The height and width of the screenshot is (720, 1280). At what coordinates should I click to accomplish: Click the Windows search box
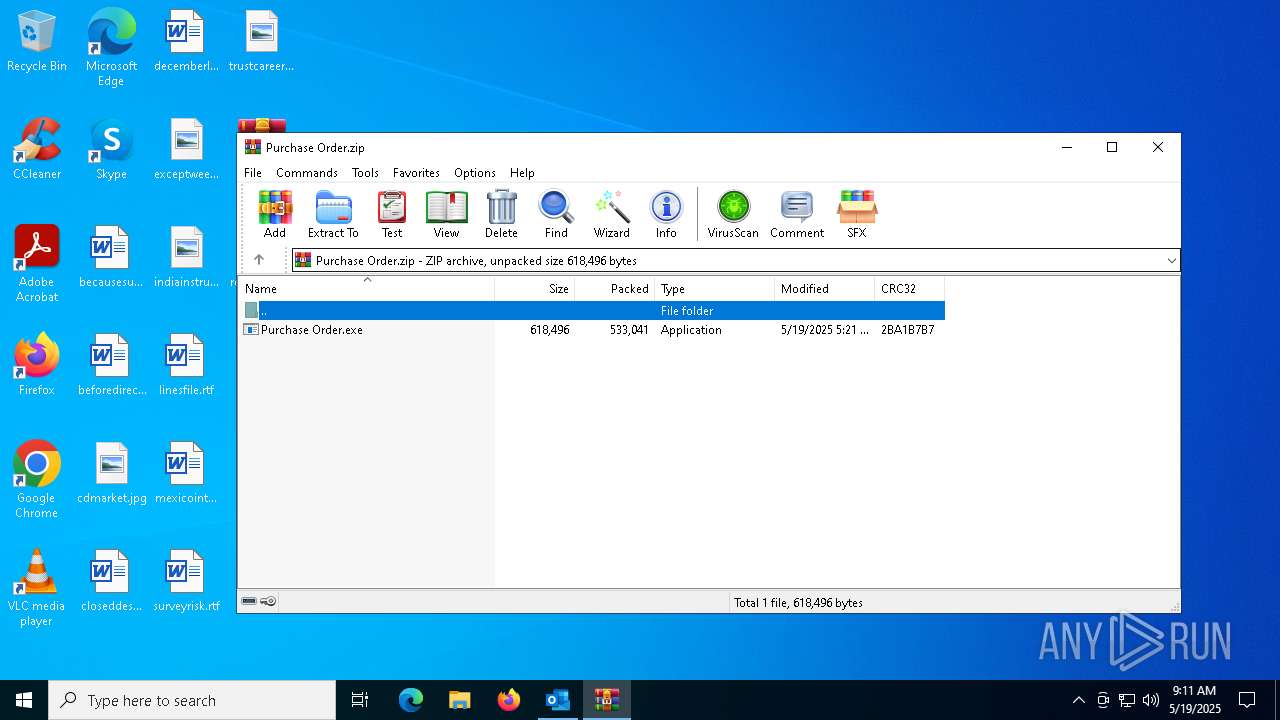[192, 700]
